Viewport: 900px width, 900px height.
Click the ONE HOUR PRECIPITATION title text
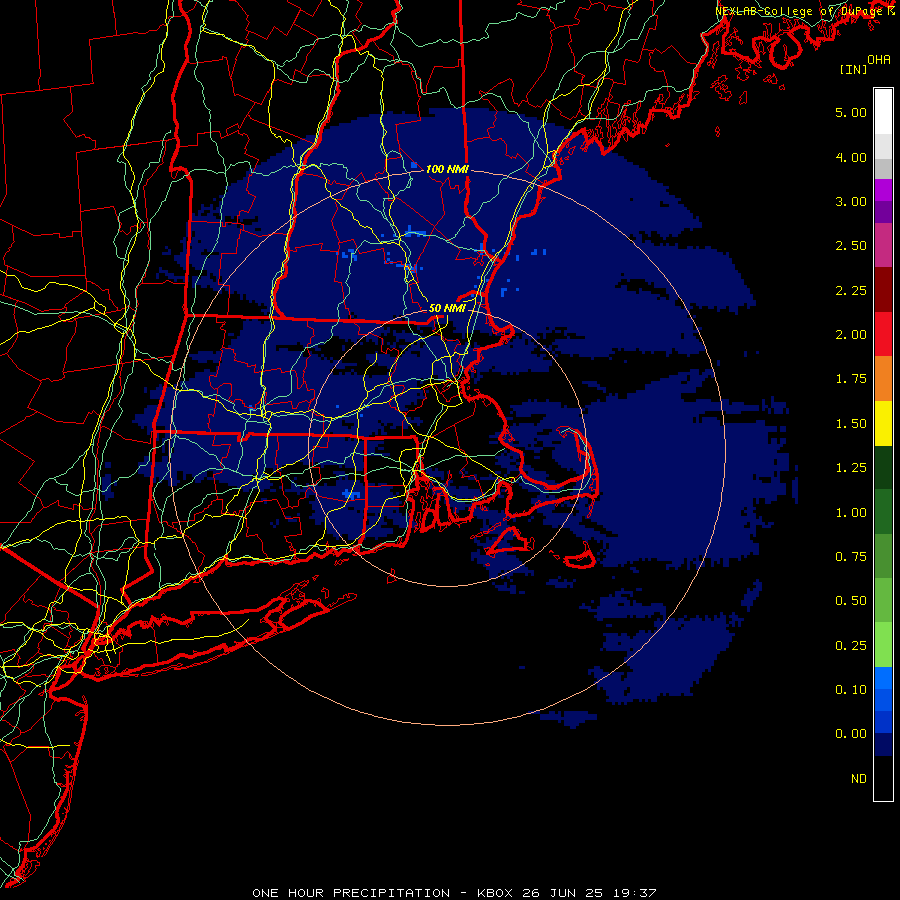tap(351, 893)
